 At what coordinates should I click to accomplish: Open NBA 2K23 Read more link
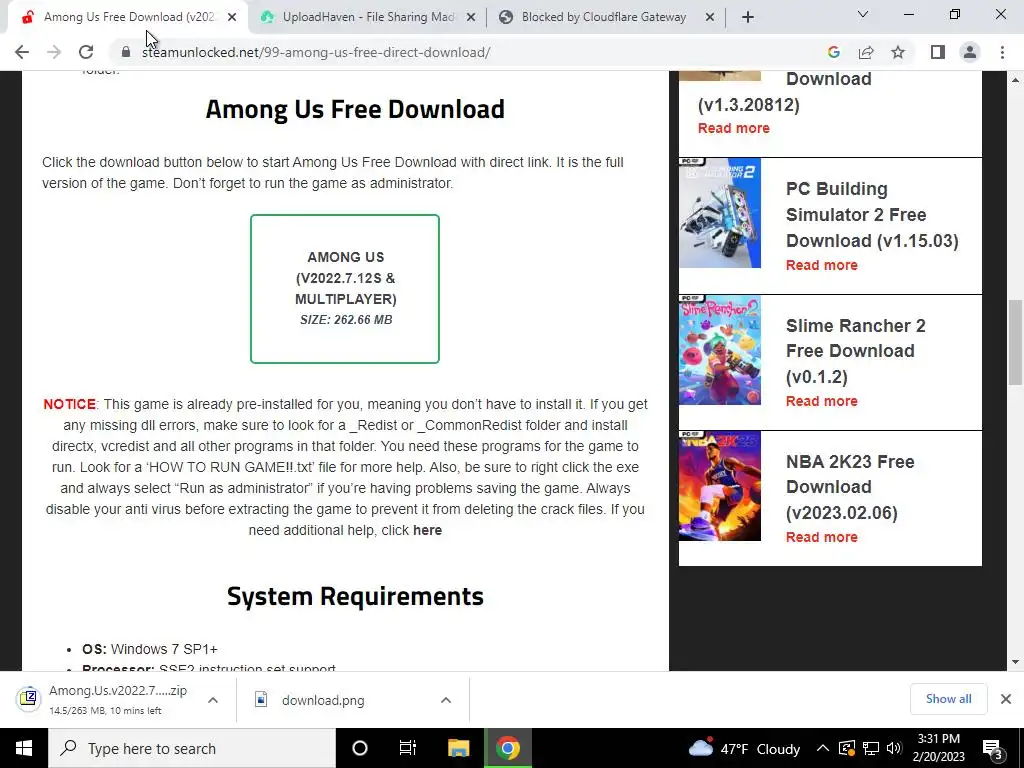822,537
